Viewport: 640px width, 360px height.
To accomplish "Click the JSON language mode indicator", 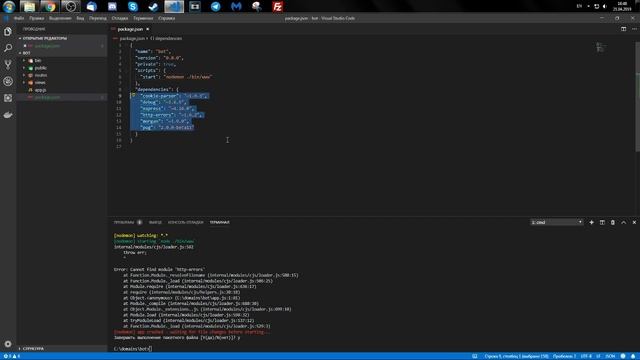I will pyautogui.click(x=610, y=356).
